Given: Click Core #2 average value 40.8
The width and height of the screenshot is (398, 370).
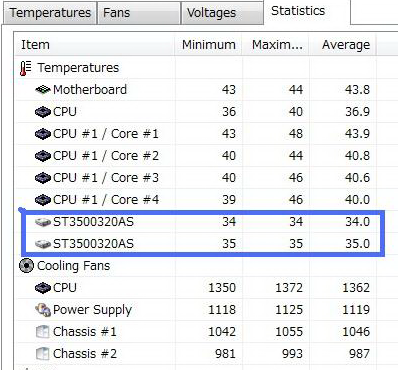Looking at the screenshot, I should point(357,156).
